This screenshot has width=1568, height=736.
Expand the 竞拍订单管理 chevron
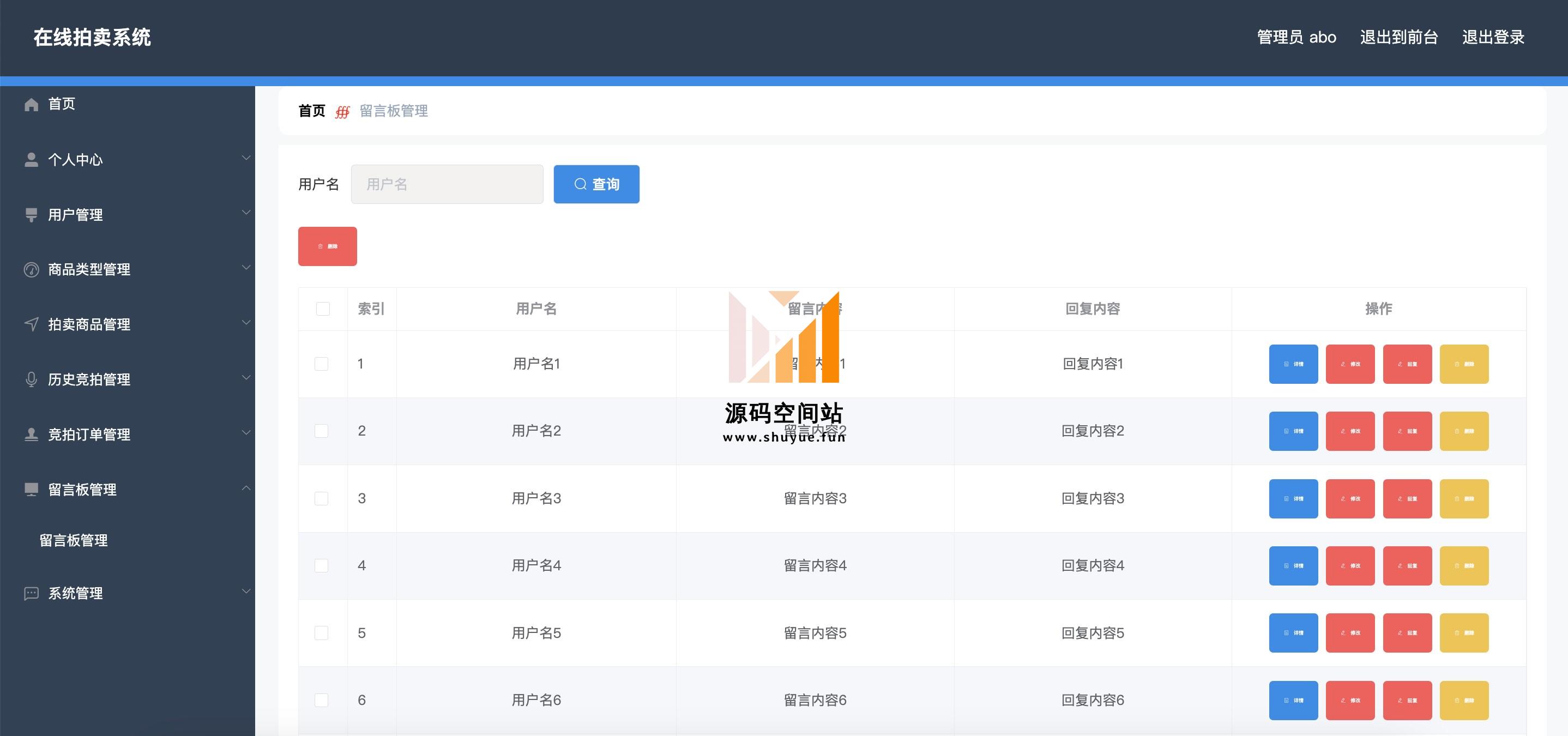point(246,432)
